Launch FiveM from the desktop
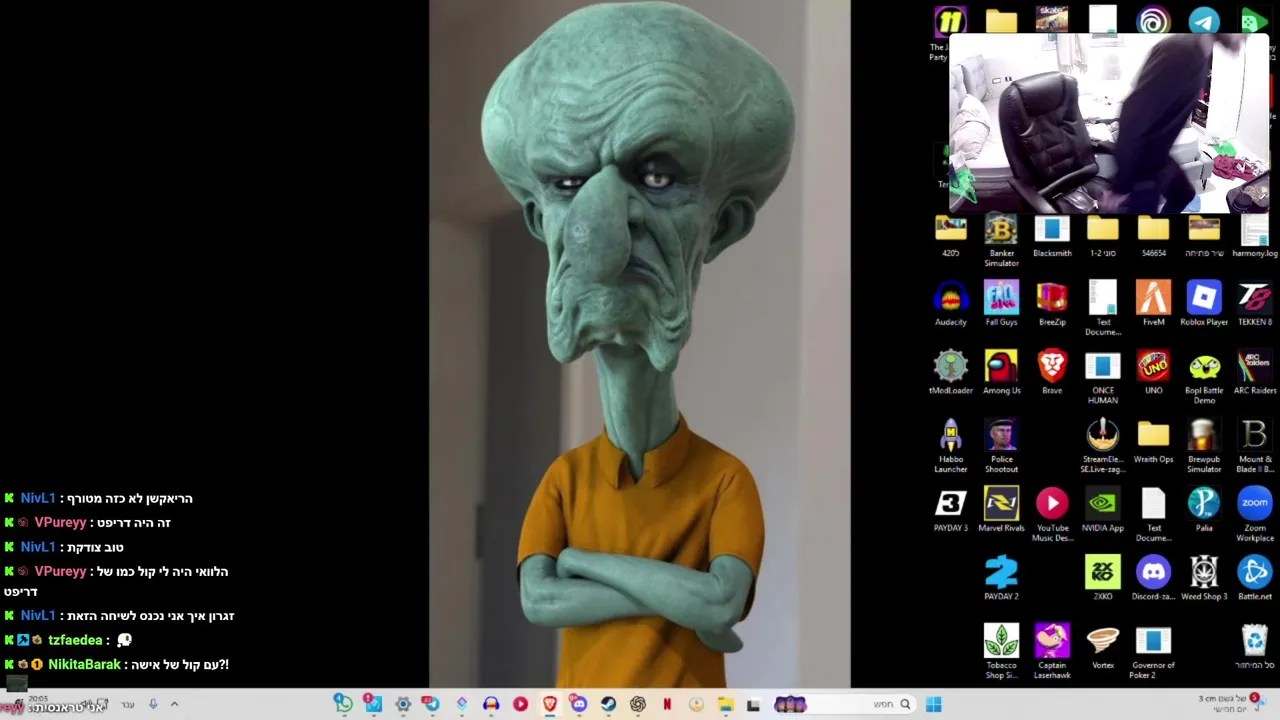1280x720 pixels. pyautogui.click(x=1153, y=304)
